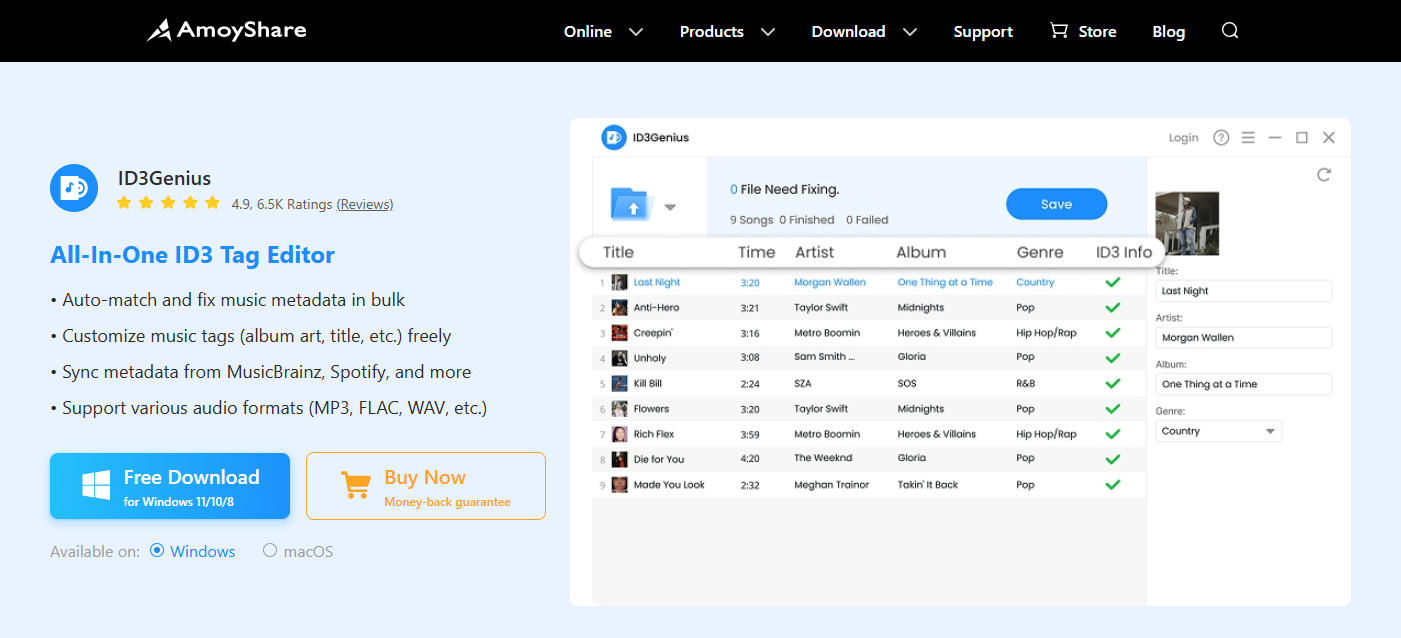Click the Free Download button
The width and height of the screenshot is (1401, 638).
170,486
